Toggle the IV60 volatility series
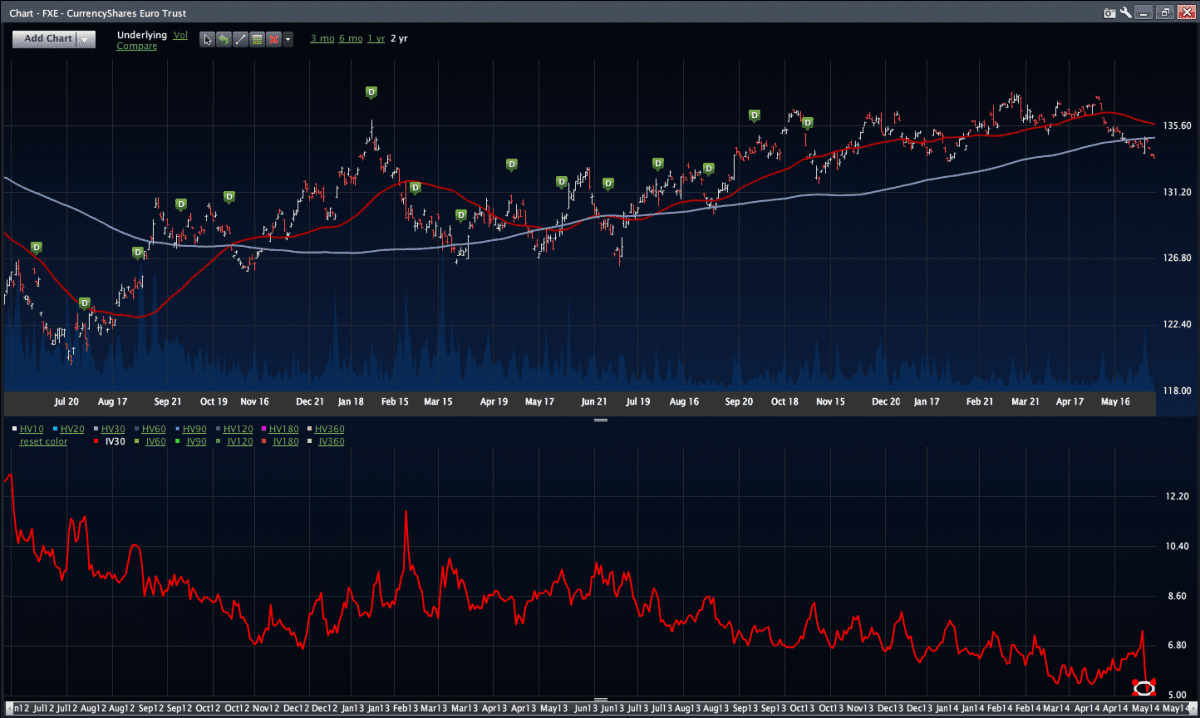This screenshot has width=1200, height=718. tap(155, 441)
